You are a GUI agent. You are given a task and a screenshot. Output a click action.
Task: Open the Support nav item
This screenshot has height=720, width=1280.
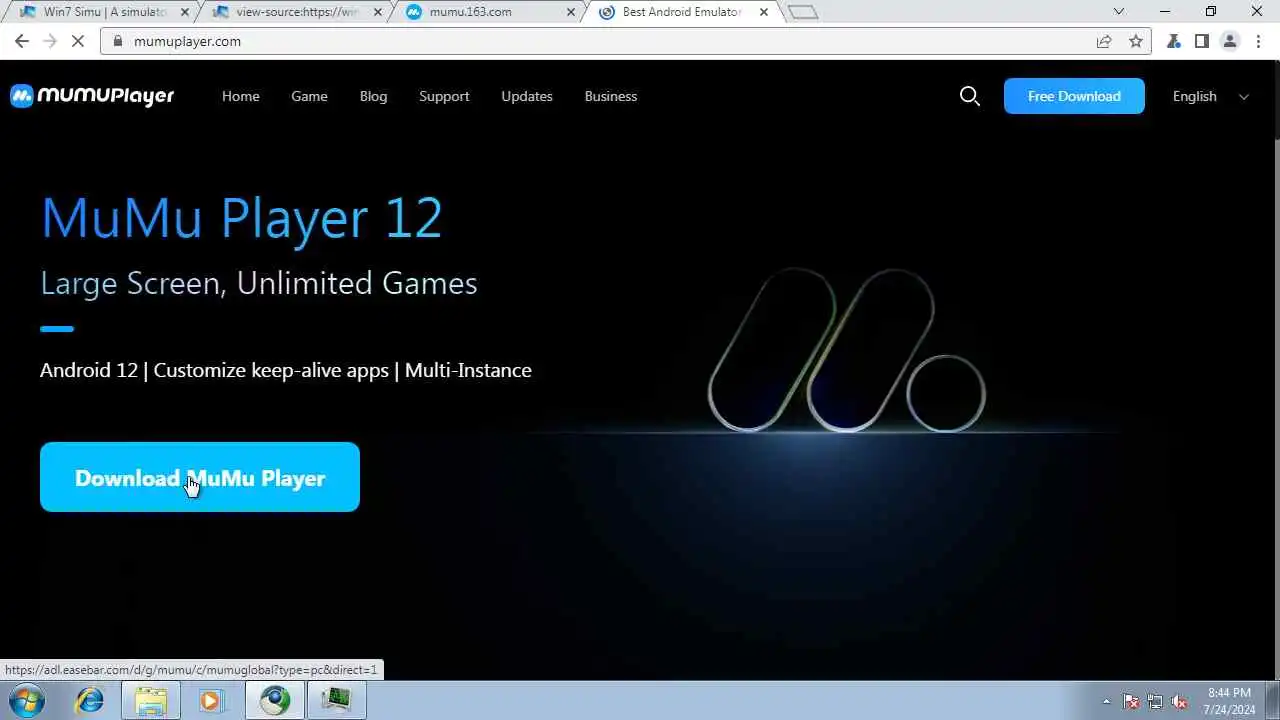coord(444,96)
